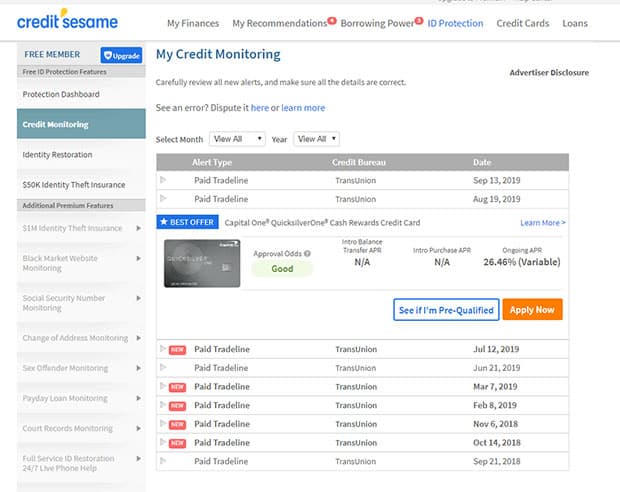This screenshot has height=492, width=620.
Task: Click NEW badge on Jul 12, 2019 row
Action: 178,350
